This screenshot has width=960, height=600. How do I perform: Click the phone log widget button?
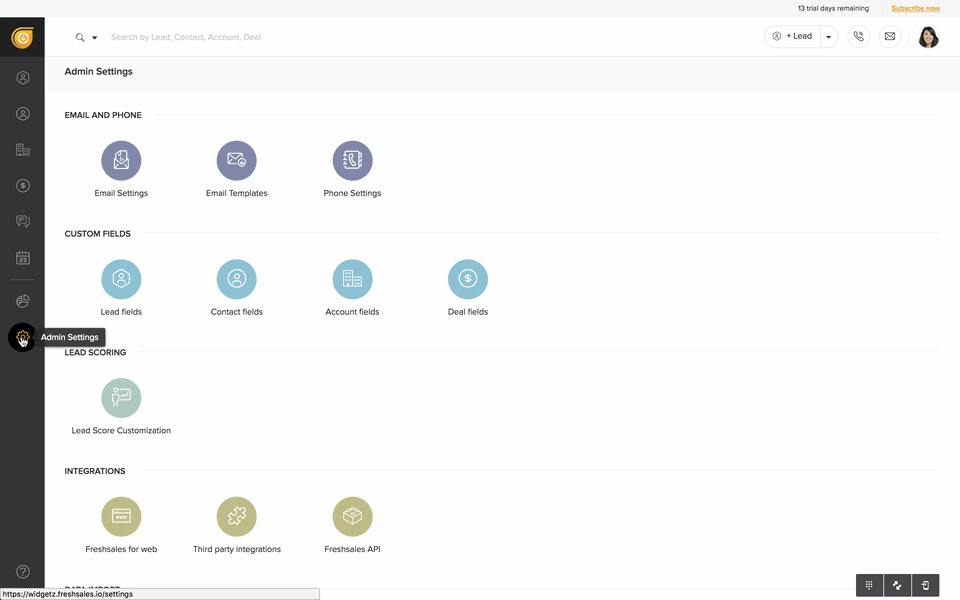926,586
